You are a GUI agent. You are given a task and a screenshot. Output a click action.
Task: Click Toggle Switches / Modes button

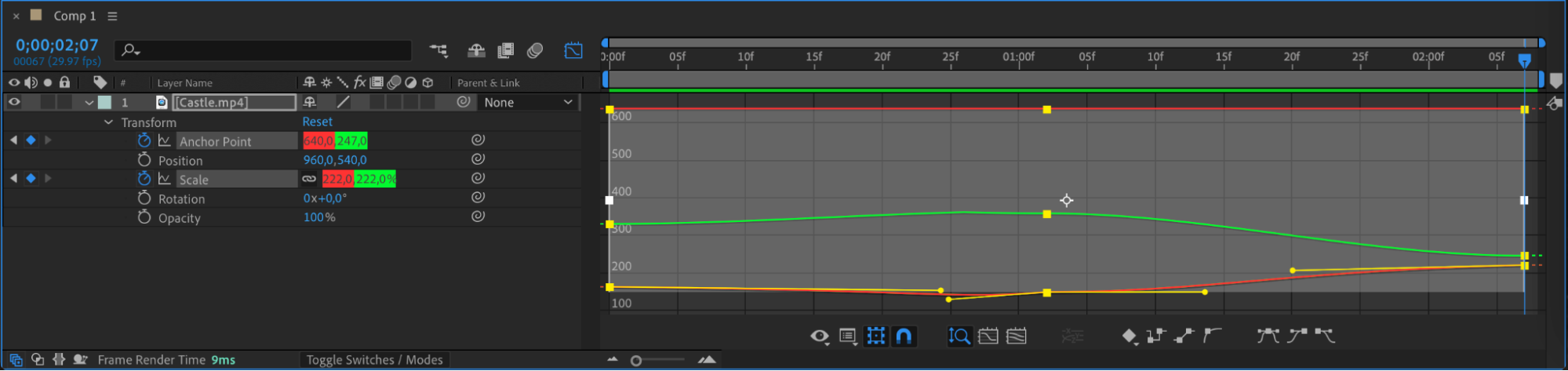[x=375, y=360]
